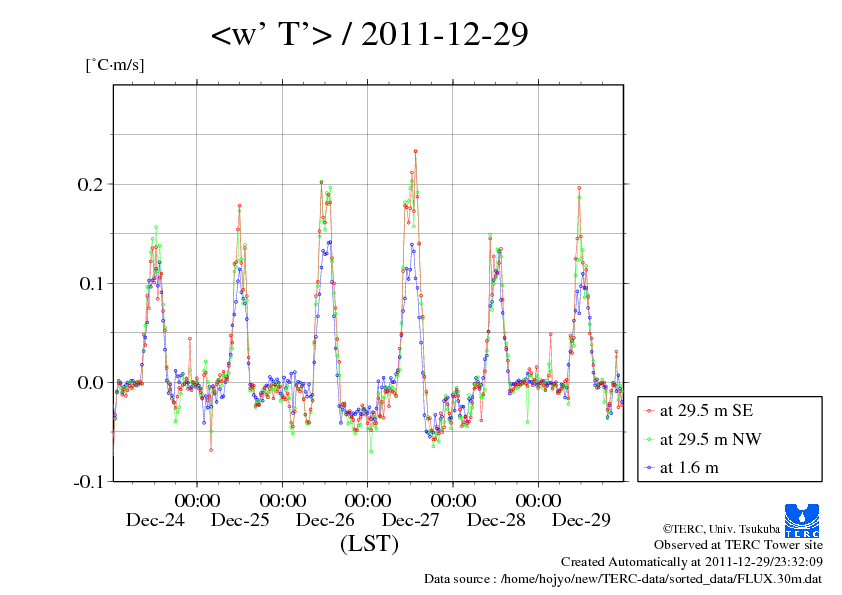The image size is (842, 595).
Task: Click the 00:00 label between Dec-28 and Dec-29
Action: [x=538, y=500]
